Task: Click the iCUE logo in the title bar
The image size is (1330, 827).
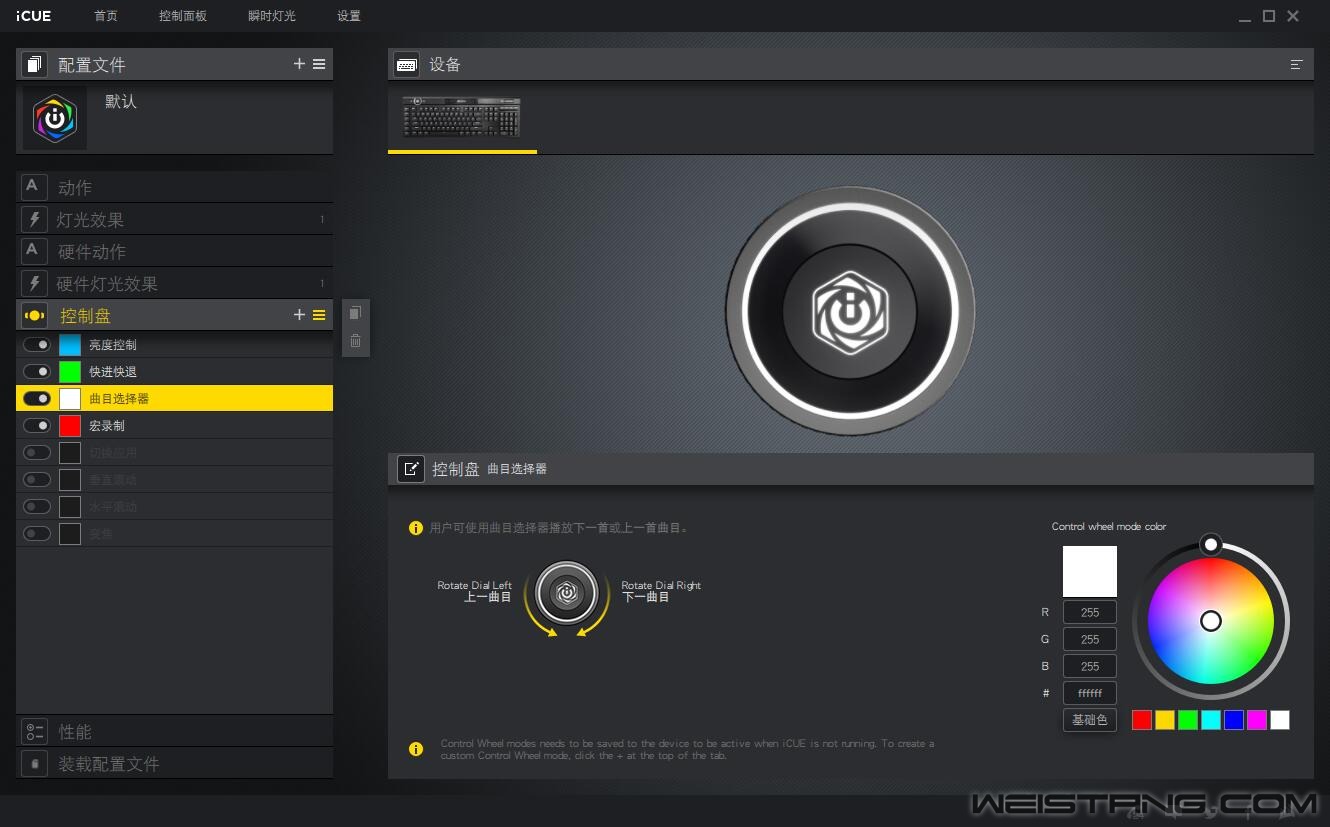Action: 34,16
